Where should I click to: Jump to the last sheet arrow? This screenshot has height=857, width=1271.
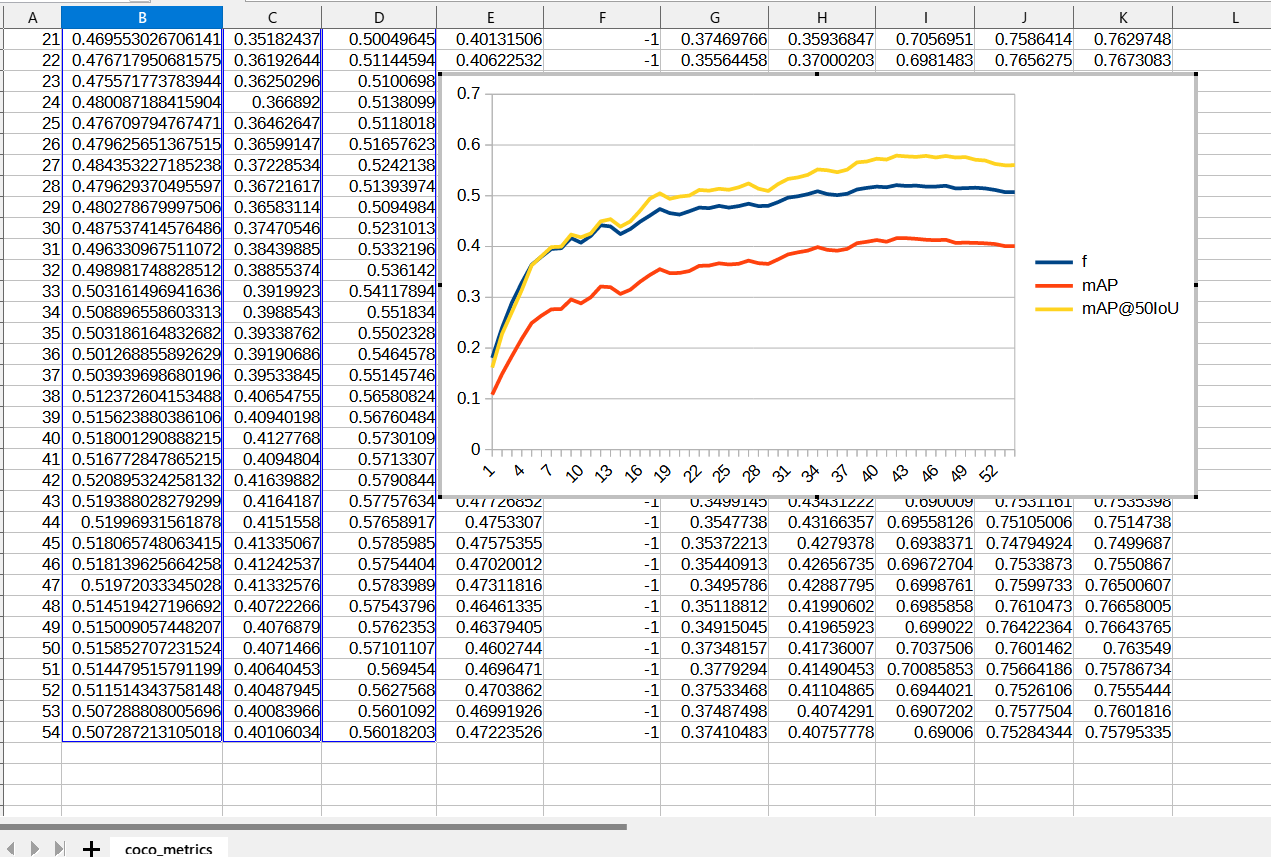click(x=59, y=848)
